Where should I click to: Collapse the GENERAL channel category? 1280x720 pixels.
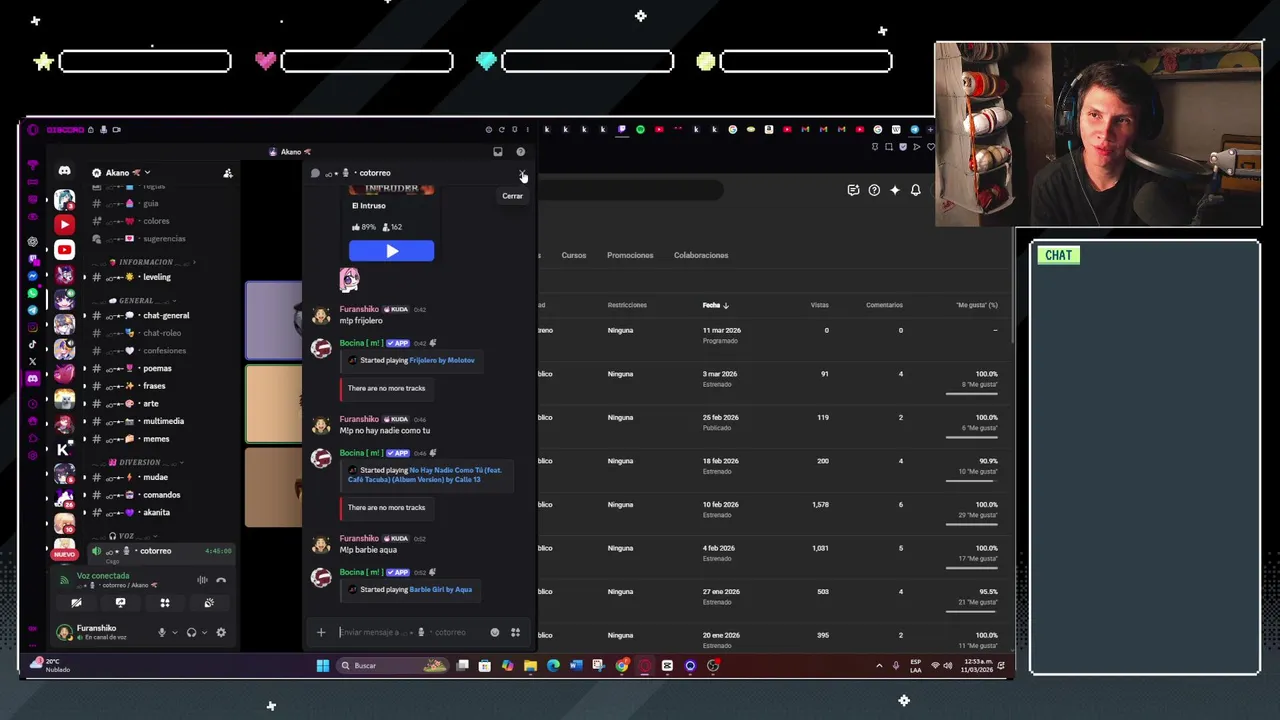click(137, 300)
